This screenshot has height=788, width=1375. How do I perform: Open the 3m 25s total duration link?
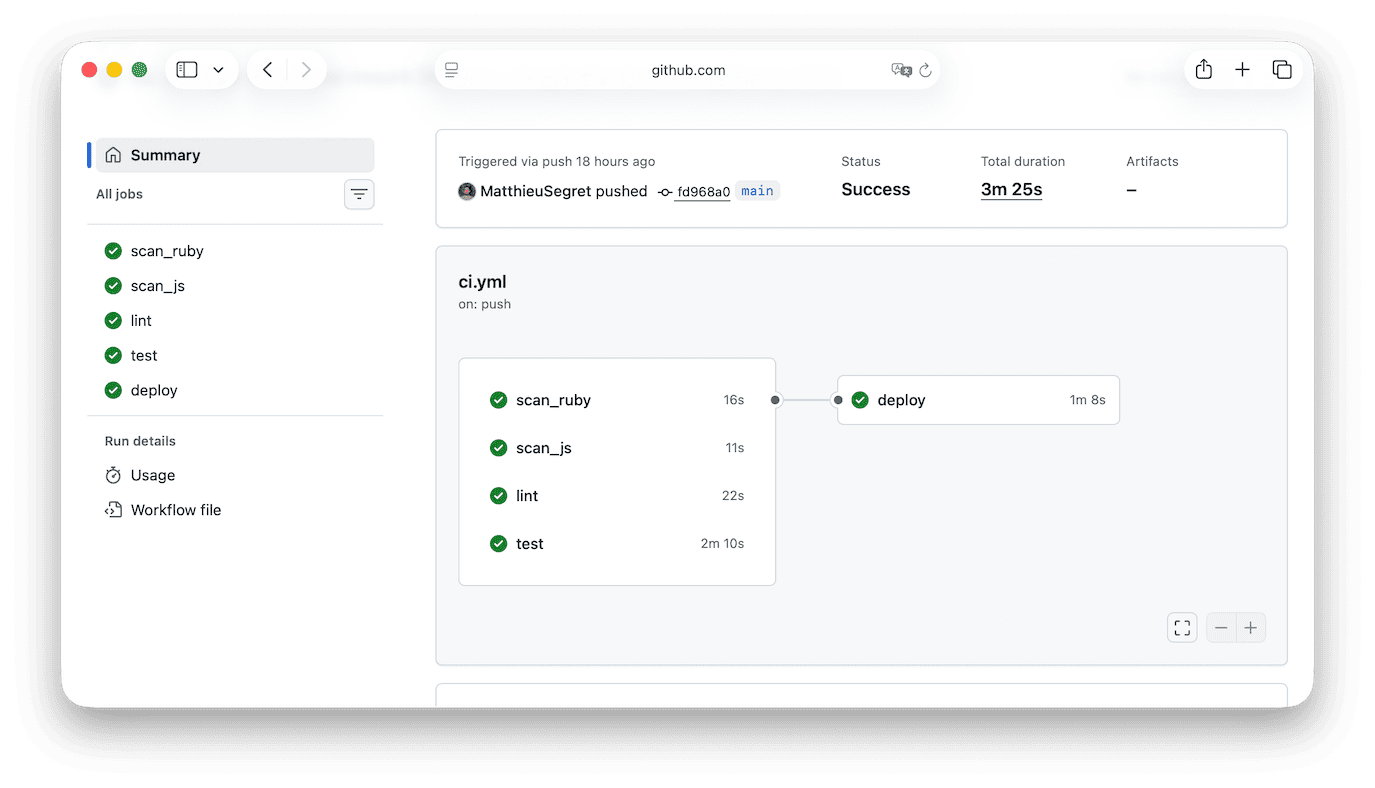pos(1010,189)
